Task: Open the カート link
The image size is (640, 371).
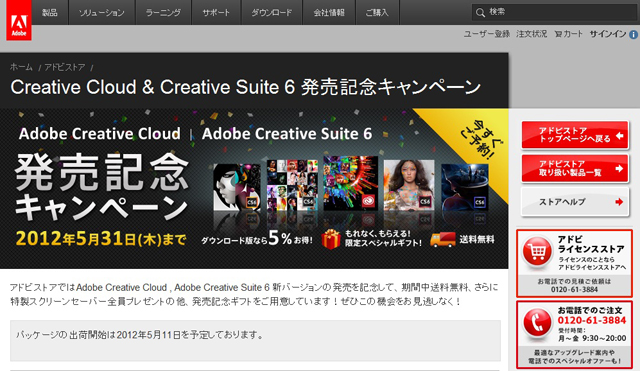Action: pos(573,34)
